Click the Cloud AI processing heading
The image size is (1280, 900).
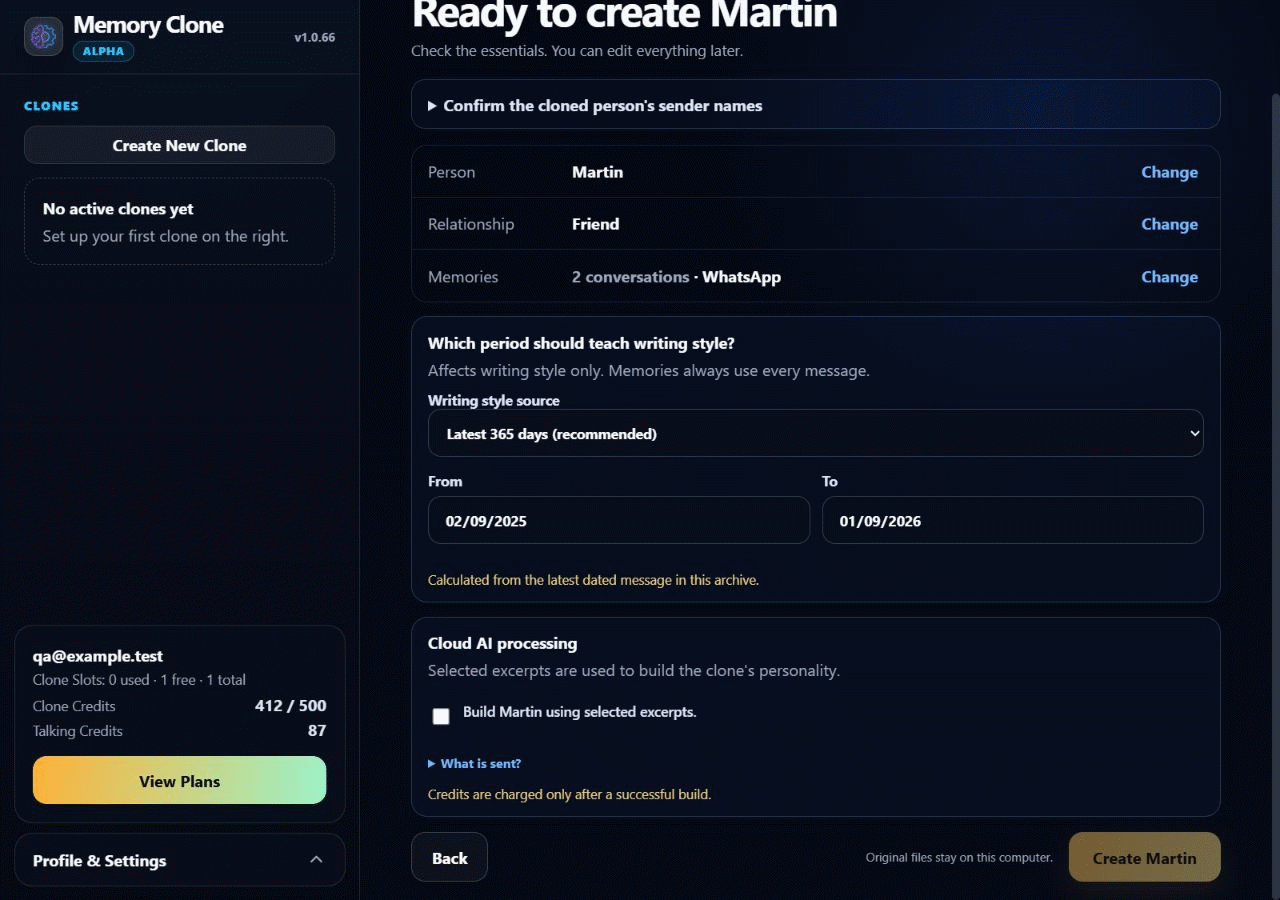(502, 643)
